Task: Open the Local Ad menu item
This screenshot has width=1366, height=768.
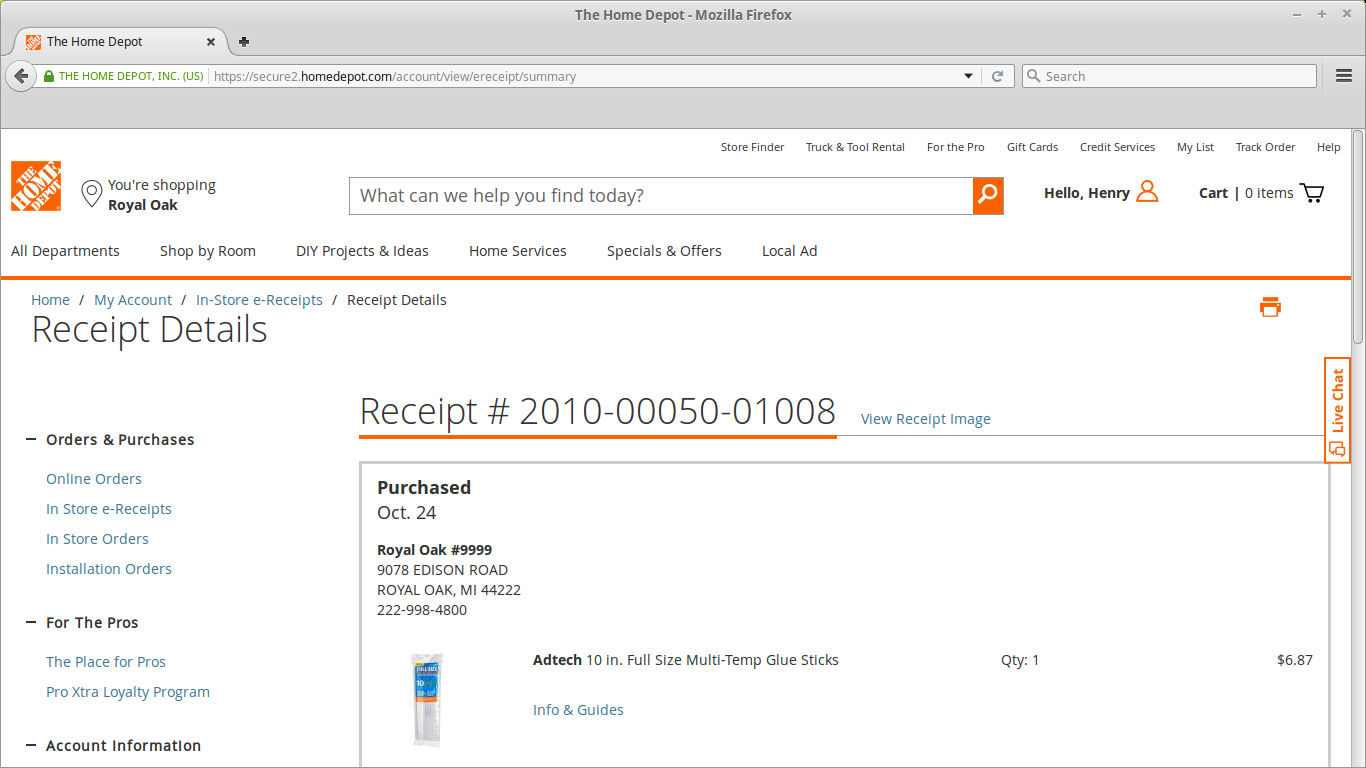Action: click(x=790, y=251)
